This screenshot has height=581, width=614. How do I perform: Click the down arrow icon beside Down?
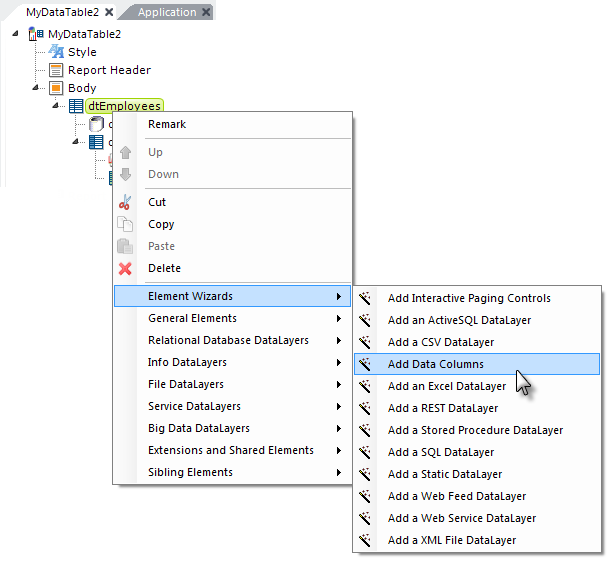(x=125, y=174)
